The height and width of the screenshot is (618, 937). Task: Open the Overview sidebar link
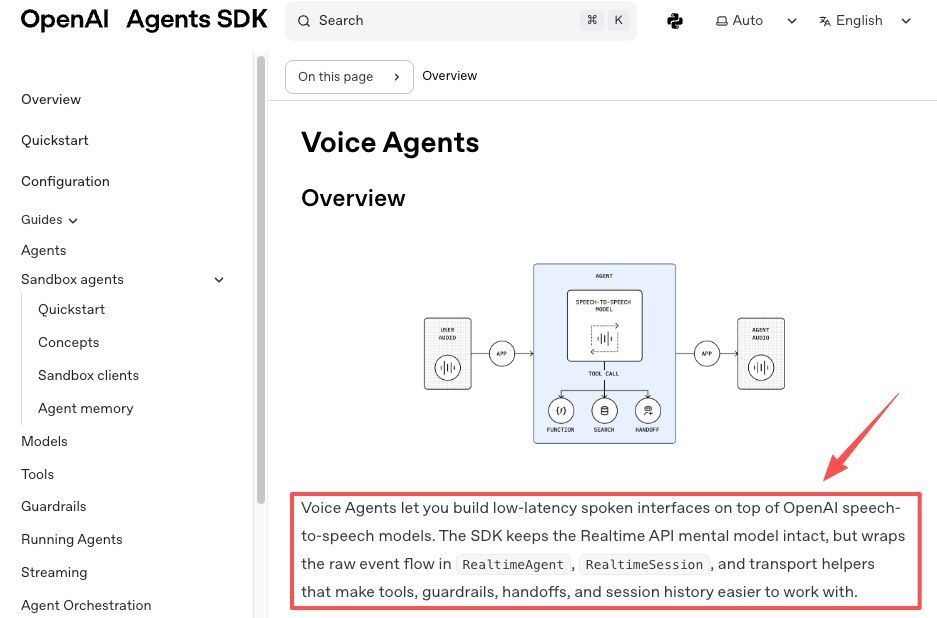[51, 99]
